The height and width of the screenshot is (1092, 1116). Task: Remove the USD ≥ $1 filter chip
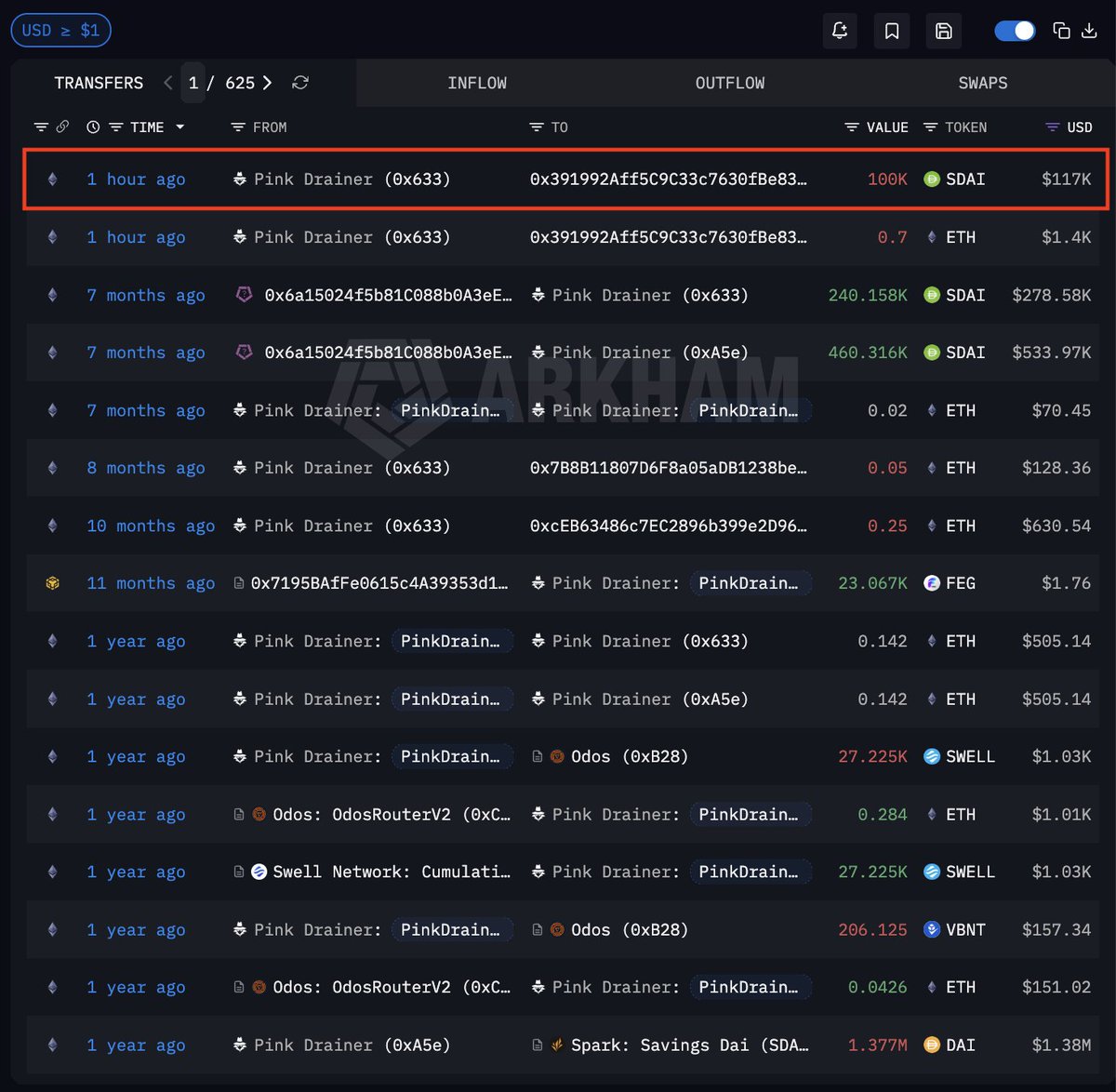point(60,31)
